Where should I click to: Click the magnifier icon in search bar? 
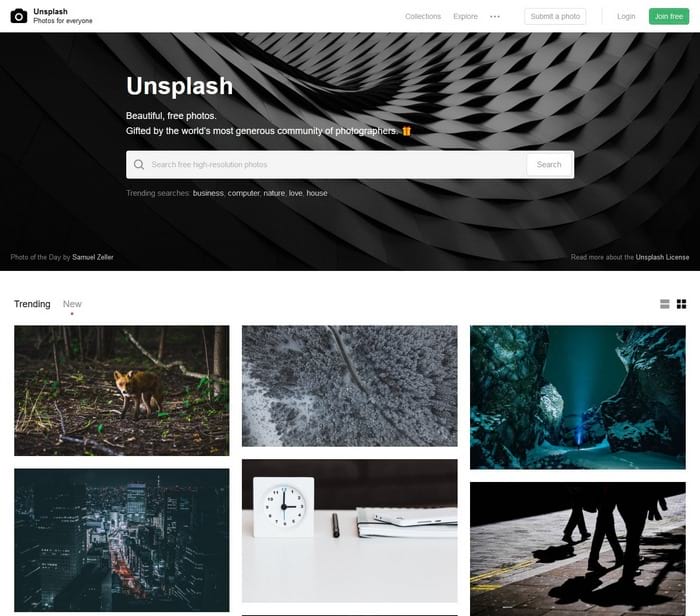tap(139, 165)
